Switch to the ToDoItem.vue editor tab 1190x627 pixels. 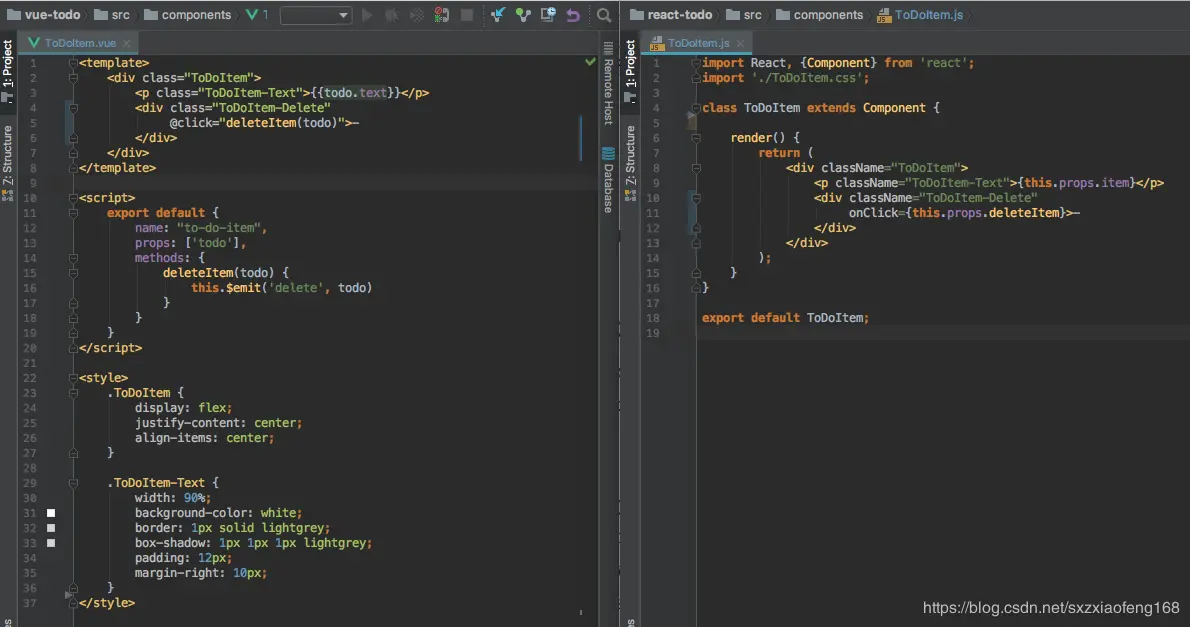80,43
